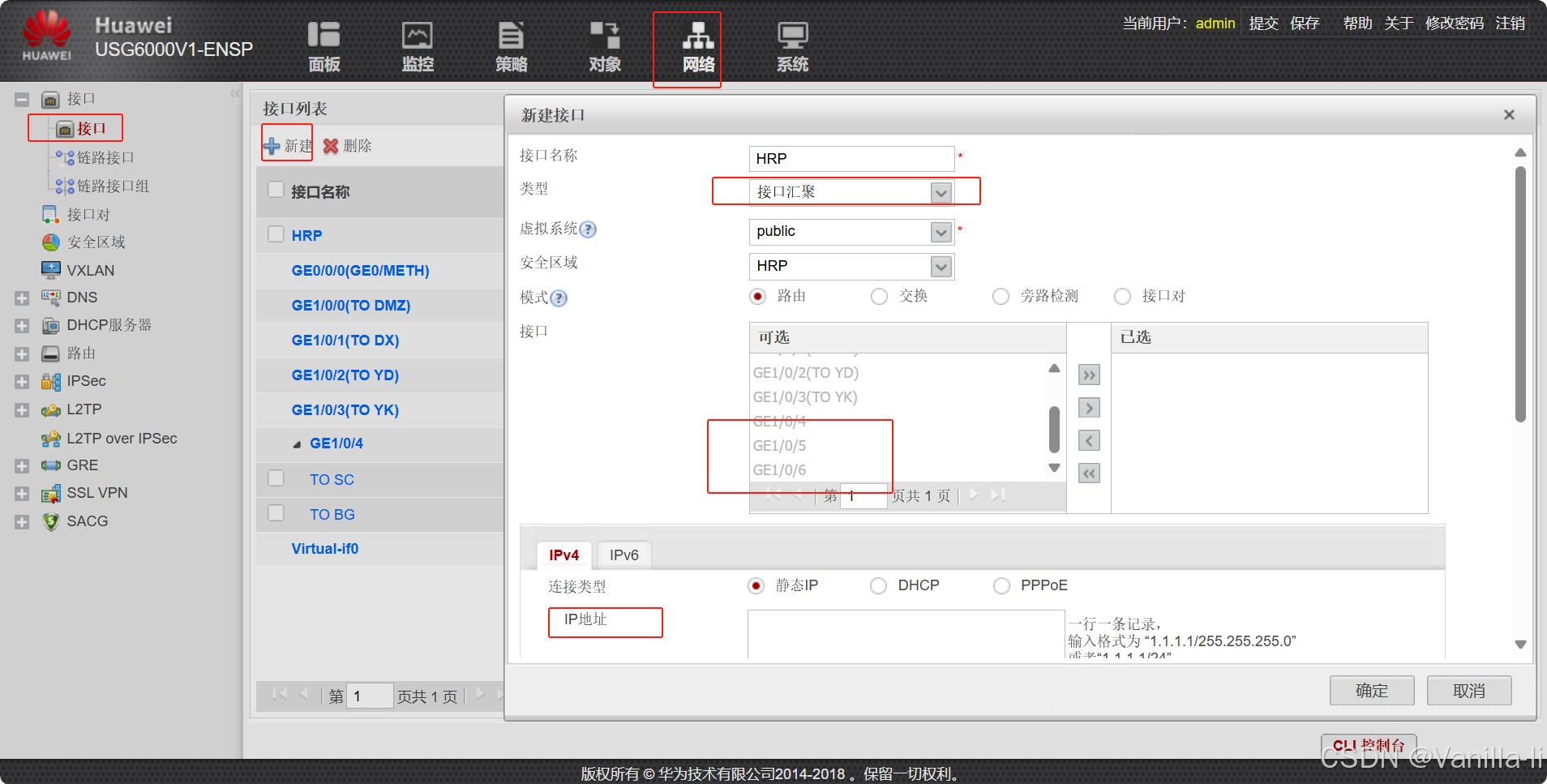
Task: Move selected interface to 已选 list
Action: (1089, 408)
